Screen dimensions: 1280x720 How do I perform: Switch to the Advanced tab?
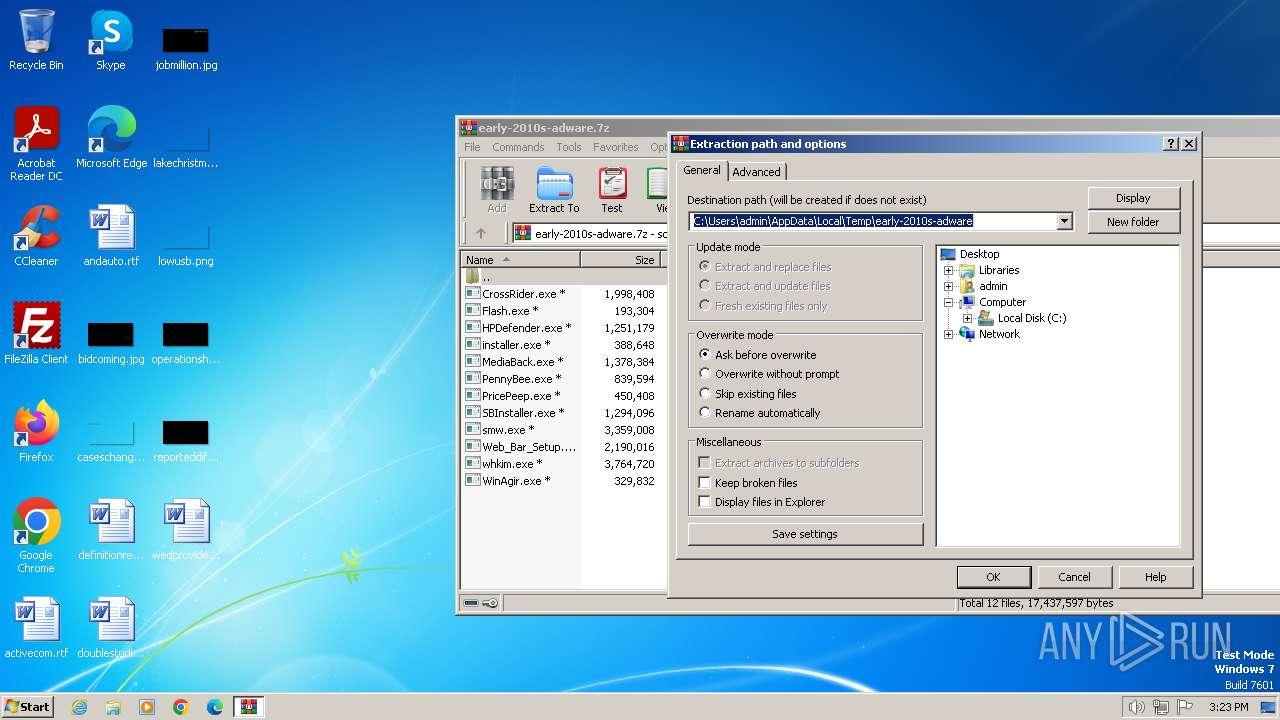tap(756, 172)
